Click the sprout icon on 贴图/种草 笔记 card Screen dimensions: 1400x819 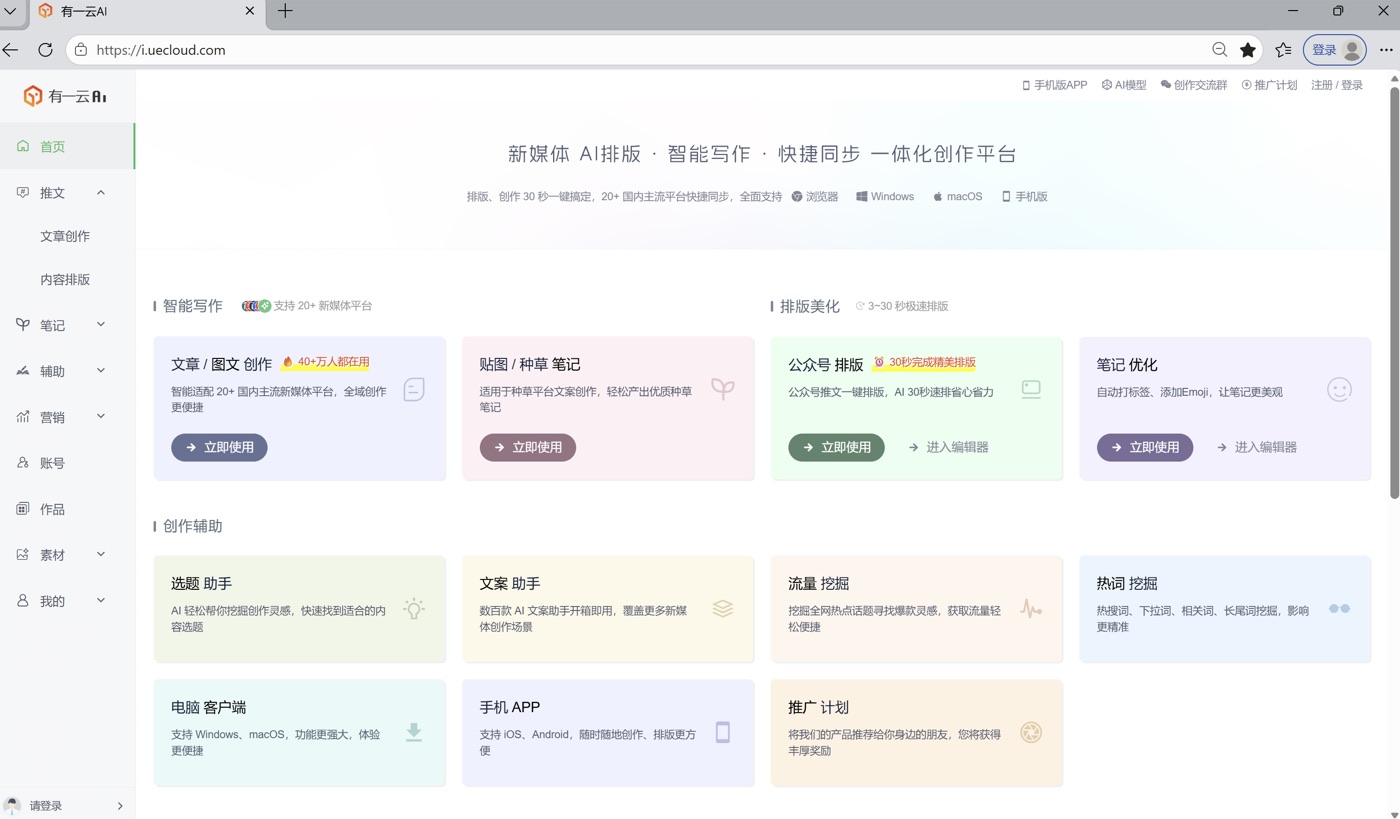pos(722,389)
